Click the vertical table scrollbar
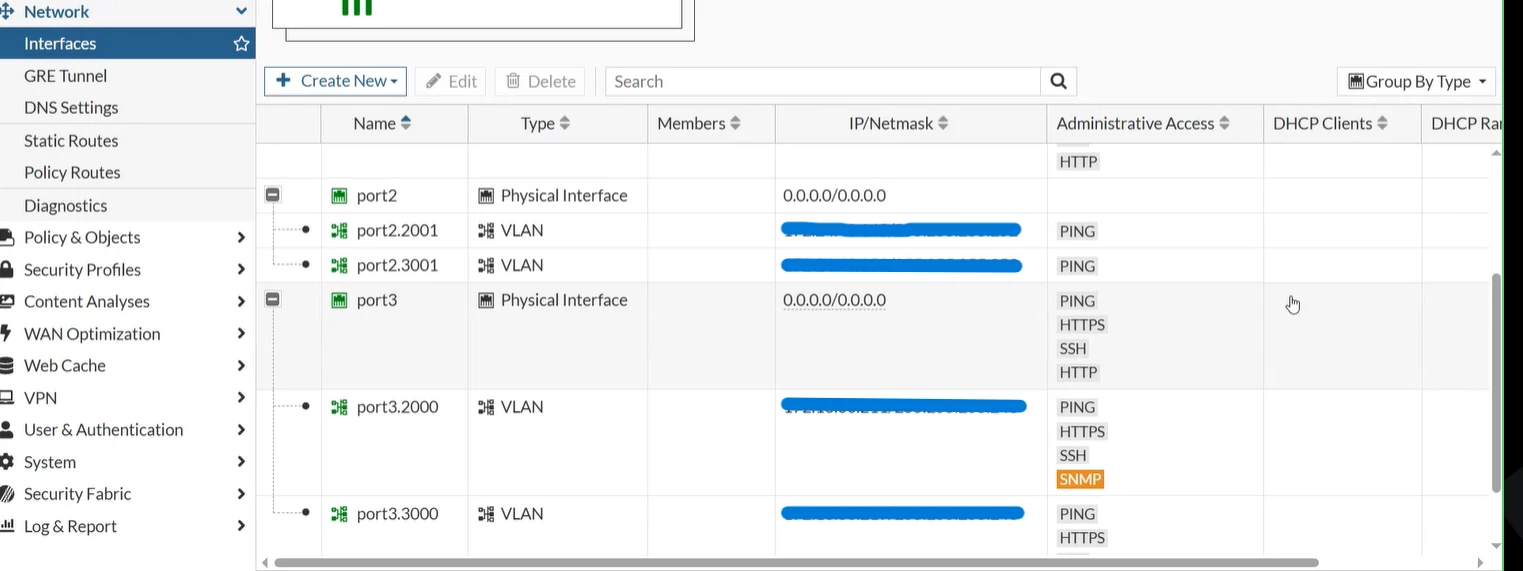The height and width of the screenshot is (571, 1523). coord(1496,381)
